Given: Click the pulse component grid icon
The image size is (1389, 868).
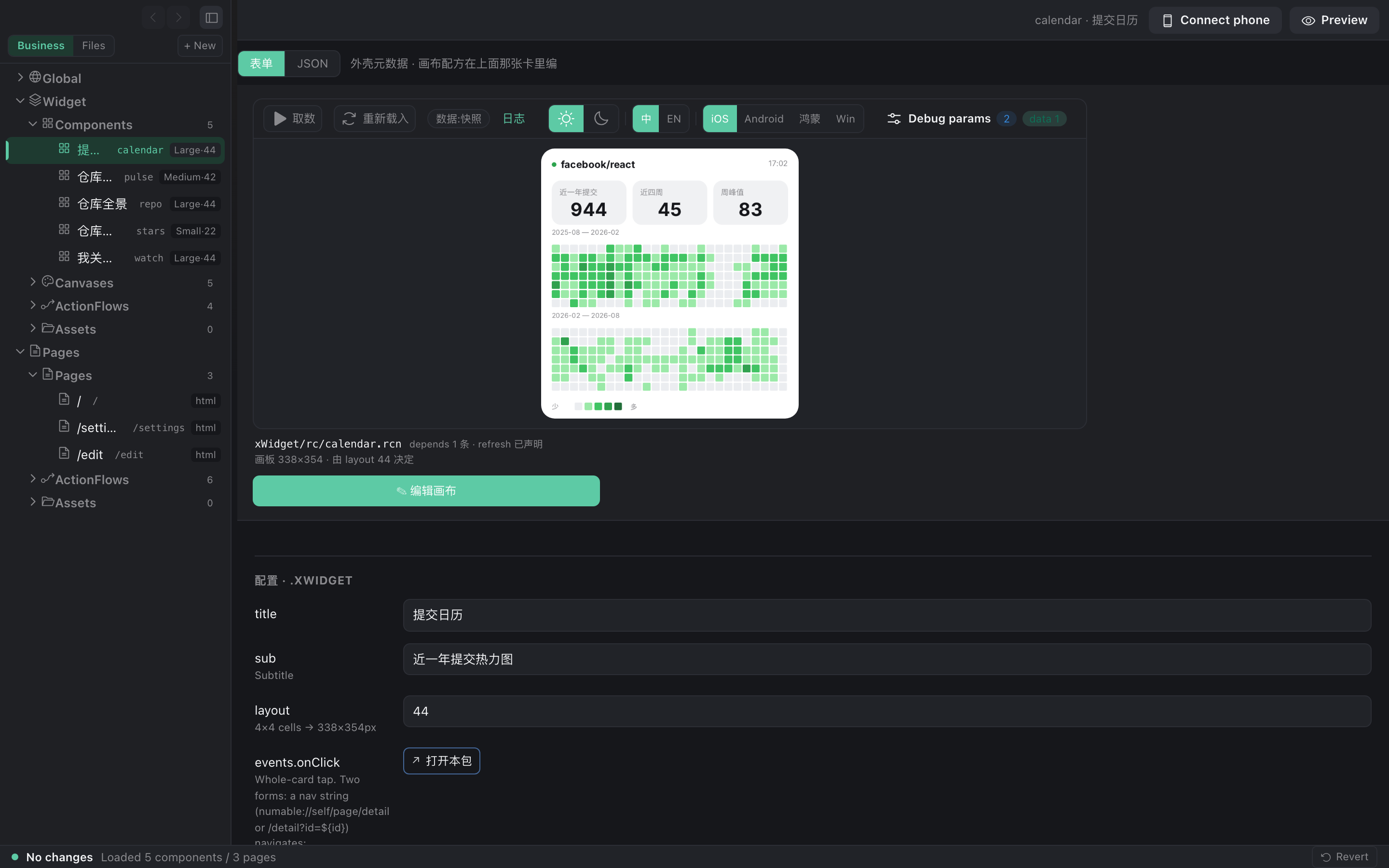Looking at the screenshot, I should pos(64,176).
